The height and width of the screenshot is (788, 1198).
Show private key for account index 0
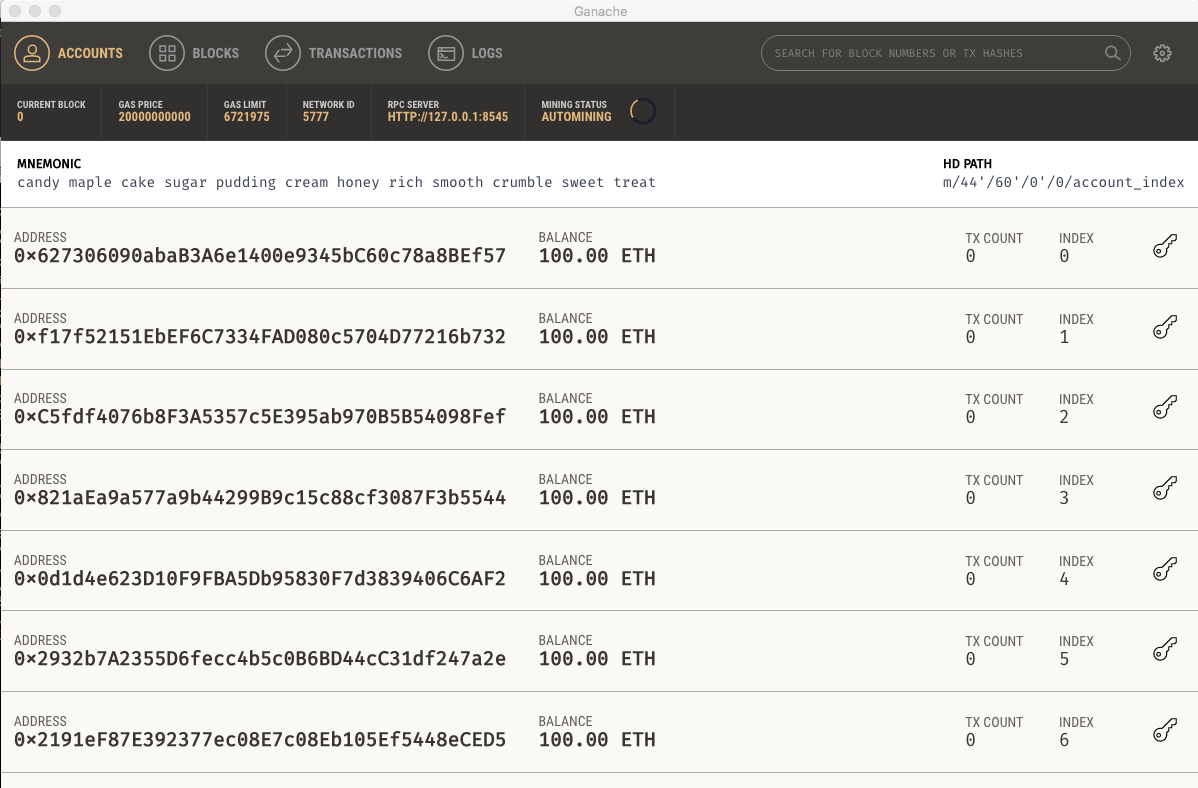(x=1164, y=247)
